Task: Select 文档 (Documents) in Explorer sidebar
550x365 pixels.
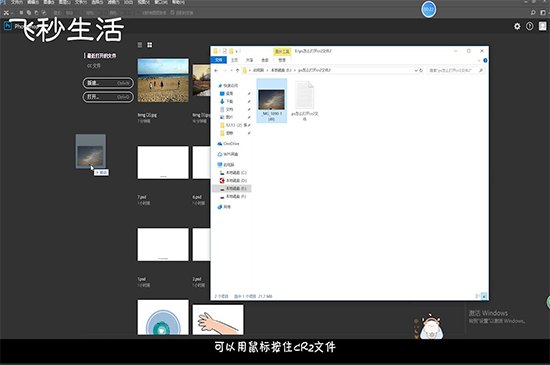Action: pyautogui.click(x=226, y=109)
